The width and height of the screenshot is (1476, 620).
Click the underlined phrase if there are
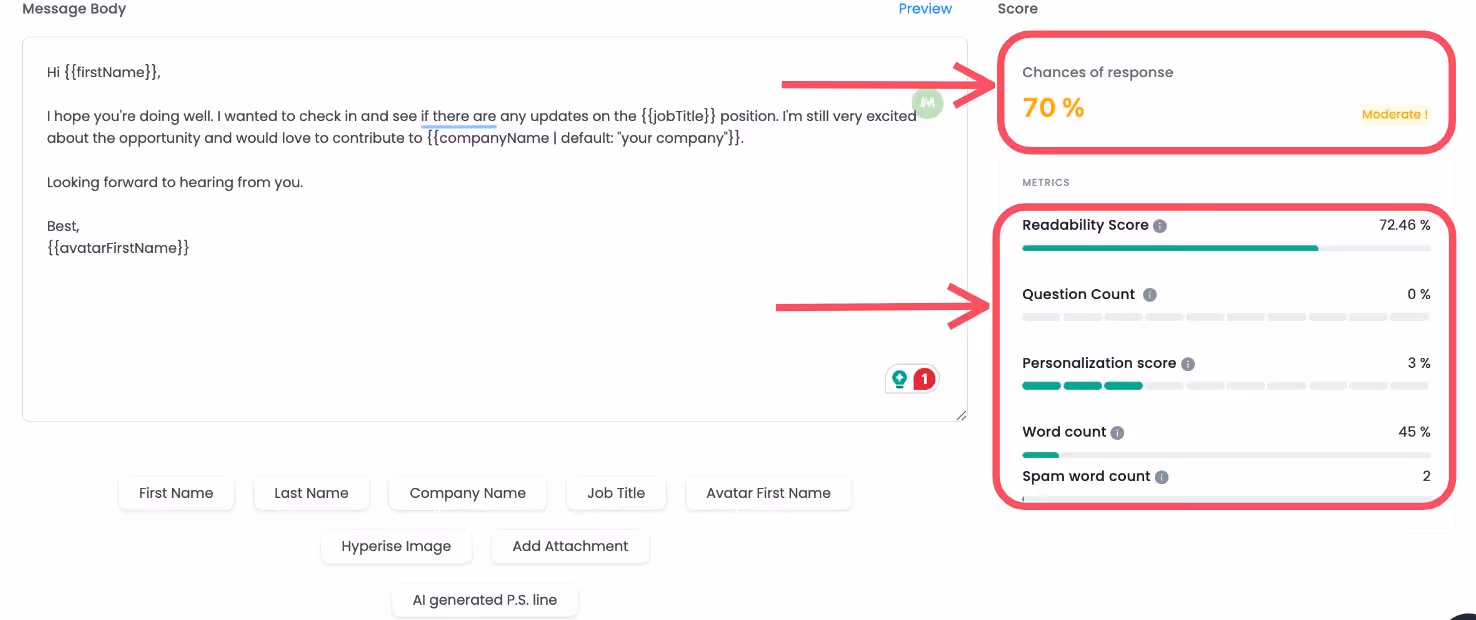point(459,115)
